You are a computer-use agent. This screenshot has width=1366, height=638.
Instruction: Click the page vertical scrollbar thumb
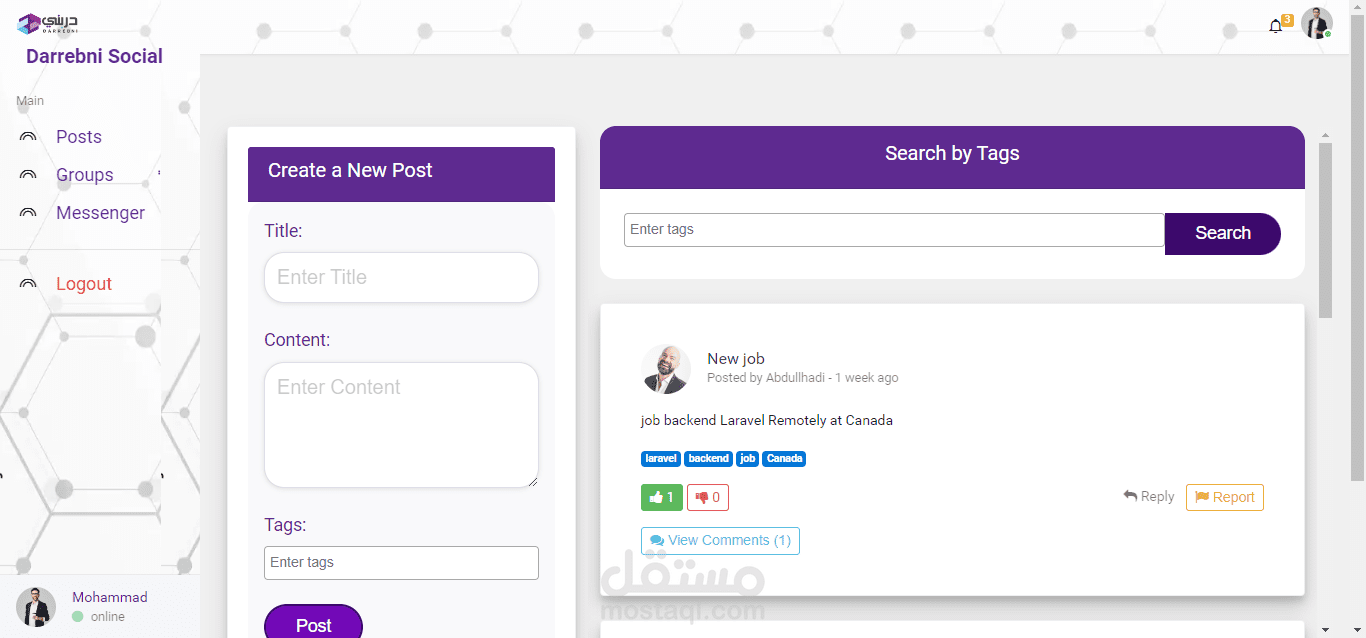tap(1325, 230)
